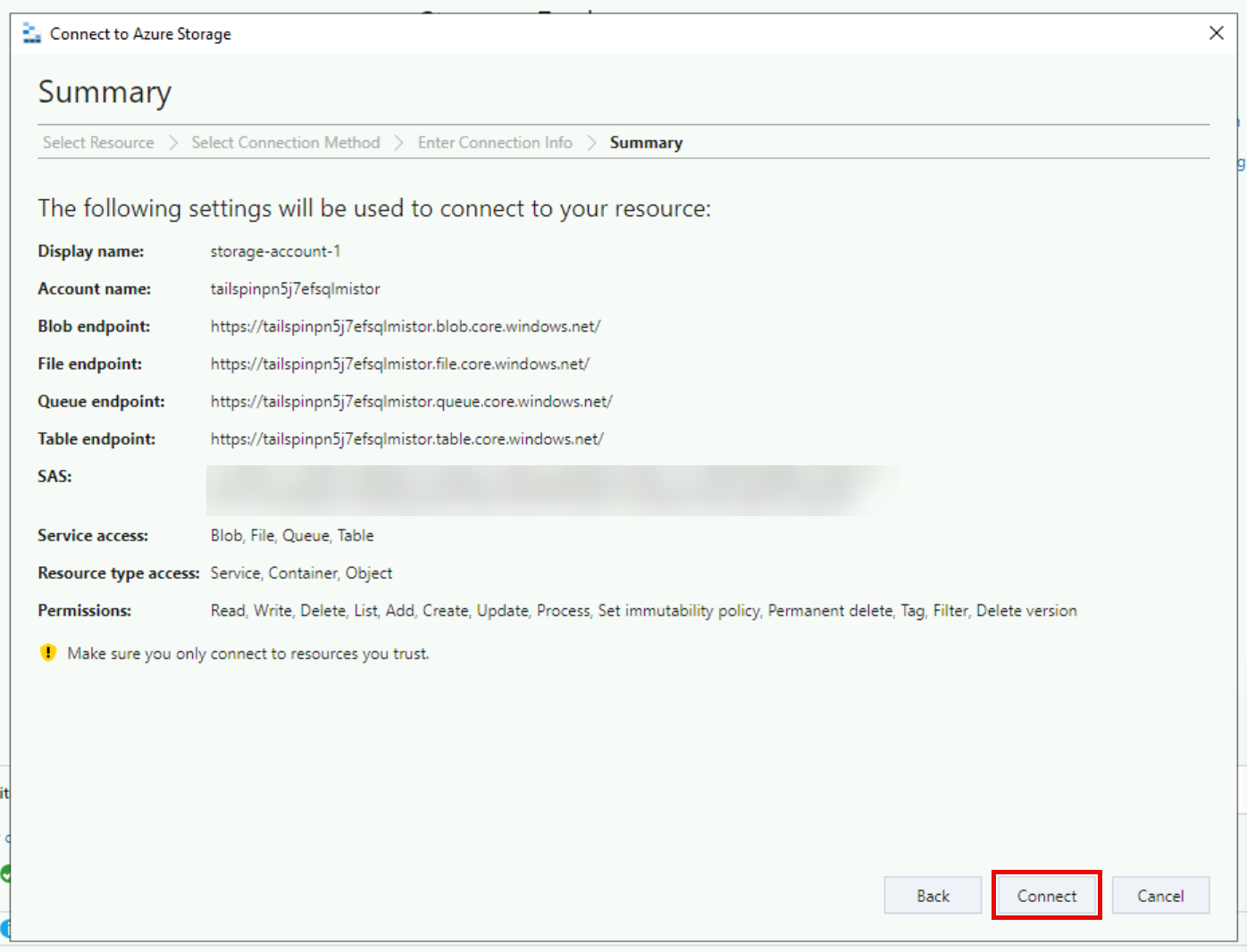Click the Queue endpoint URL

(411, 402)
